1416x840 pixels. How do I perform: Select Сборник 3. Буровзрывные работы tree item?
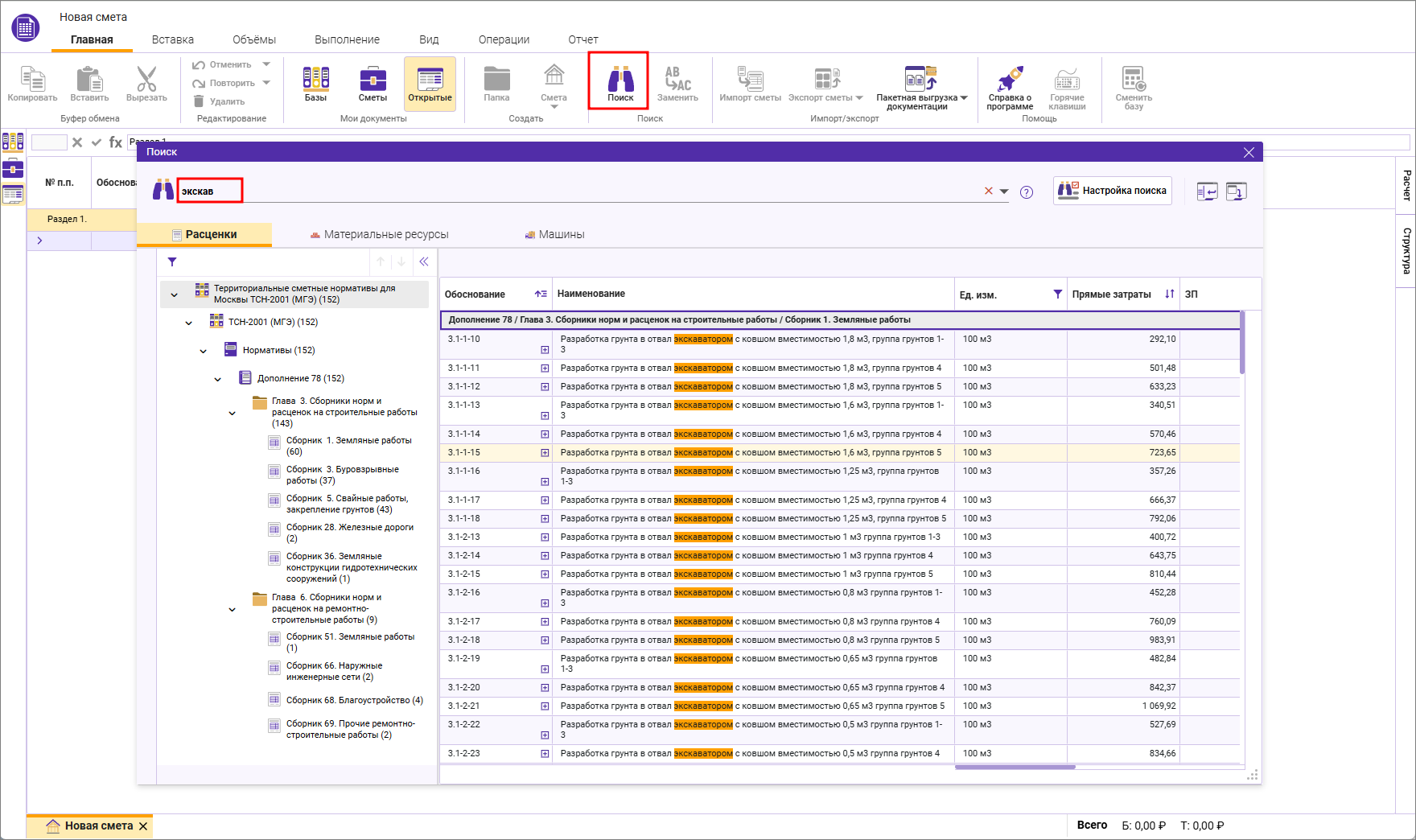[342, 475]
